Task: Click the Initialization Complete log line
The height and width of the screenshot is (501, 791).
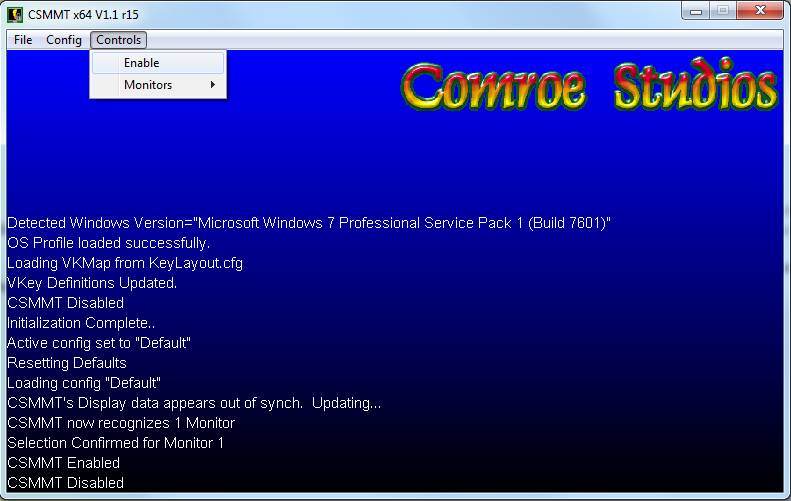Action: point(81,323)
